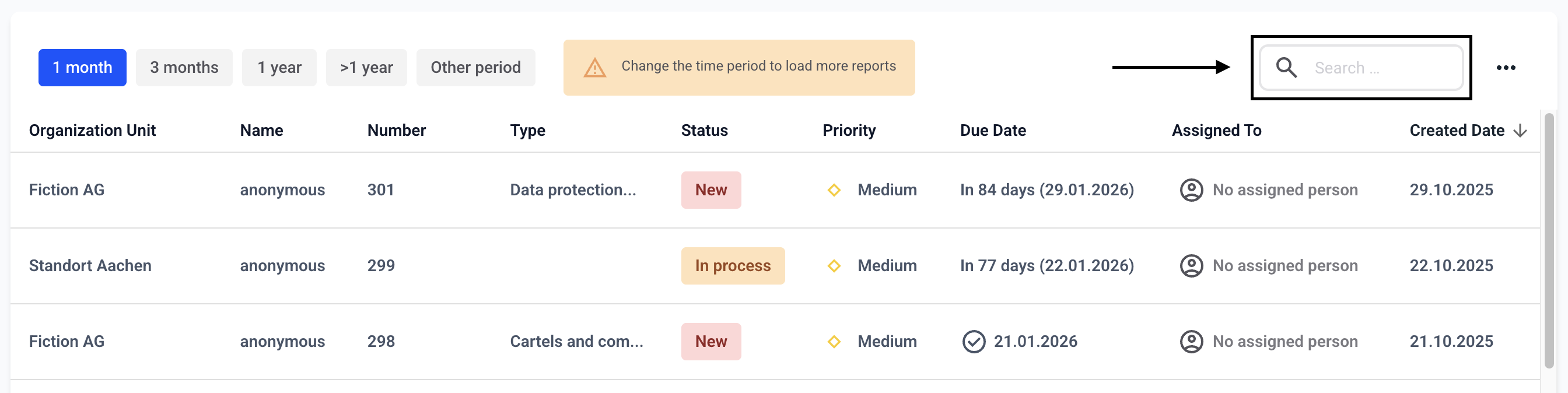Open report from Standort Aachen
Viewport: 1568px width, 393px height.
point(90,266)
